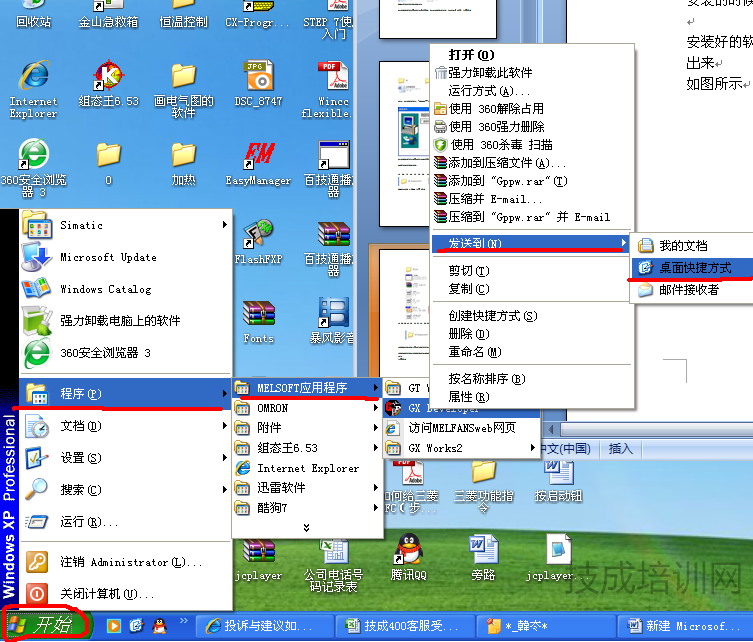Open the 暴风影音 desktop icon
753x642 pixels.
pyautogui.click(x=332, y=315)
